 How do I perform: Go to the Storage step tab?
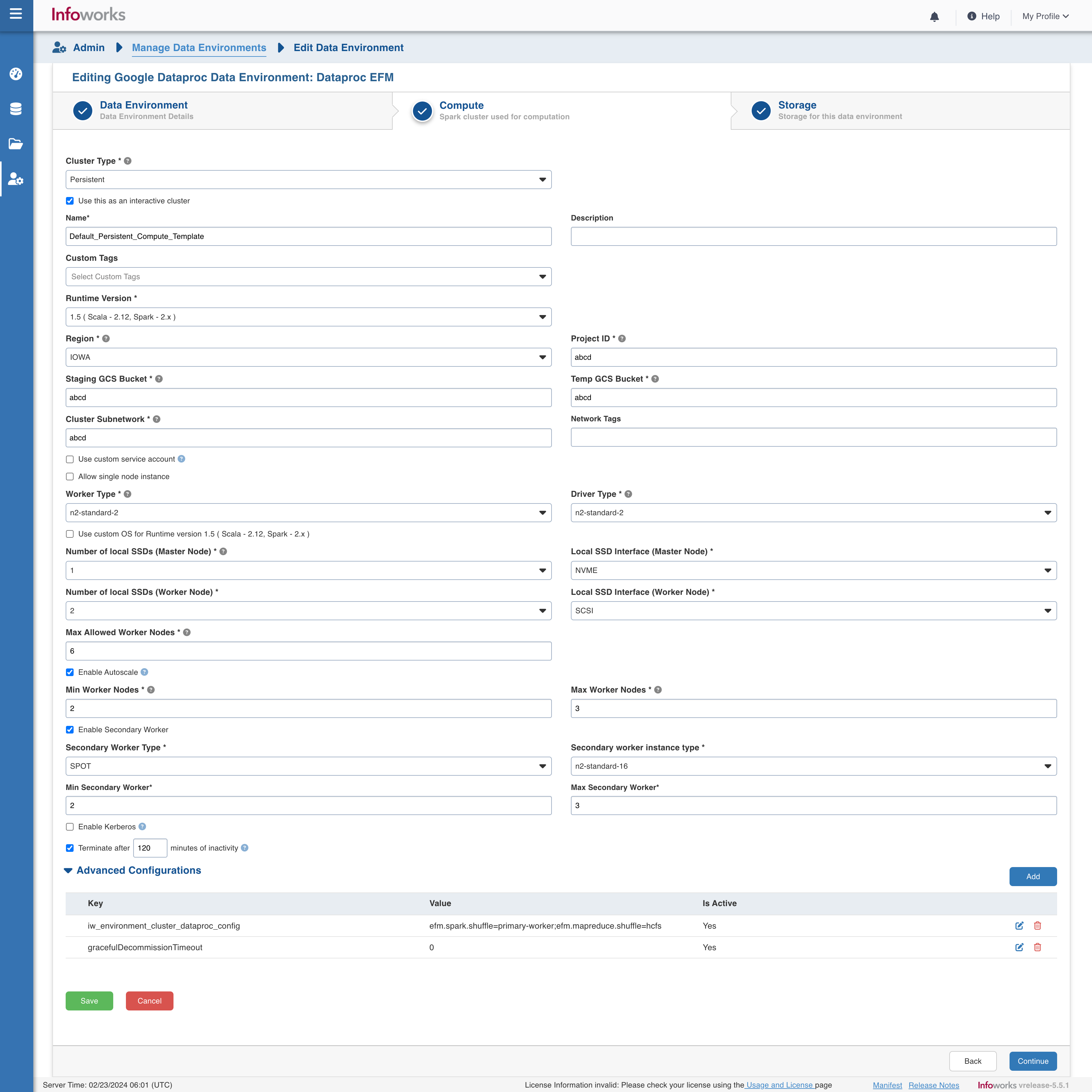[x=900, y=111]
